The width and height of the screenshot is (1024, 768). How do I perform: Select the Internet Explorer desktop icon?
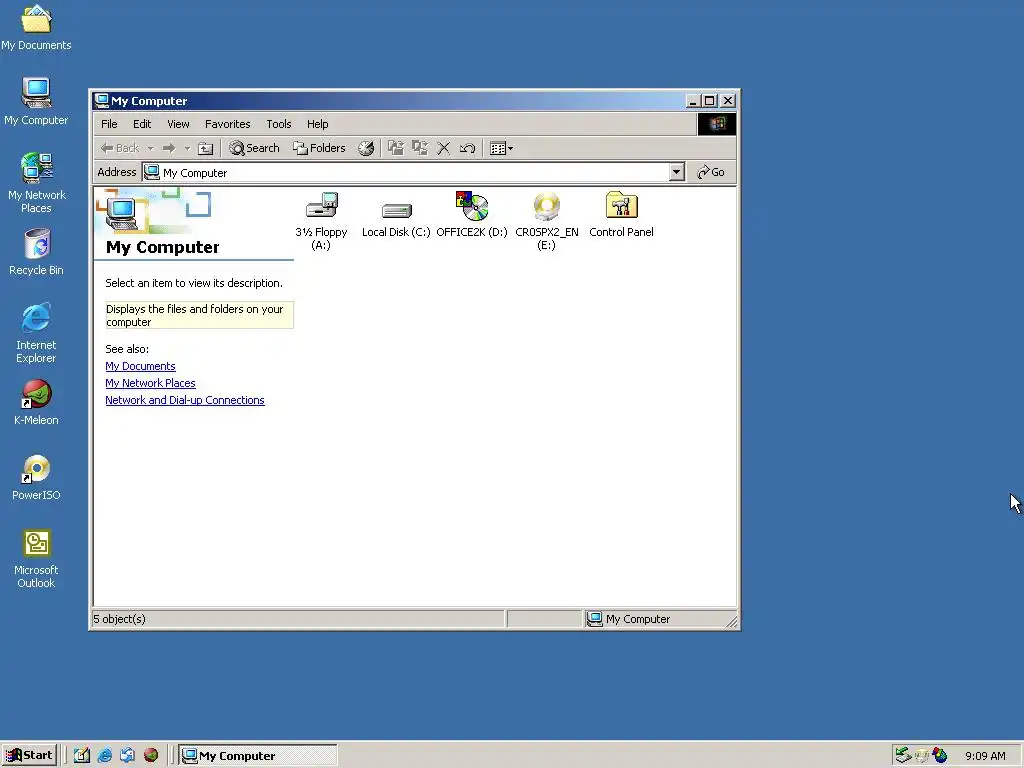36,332
